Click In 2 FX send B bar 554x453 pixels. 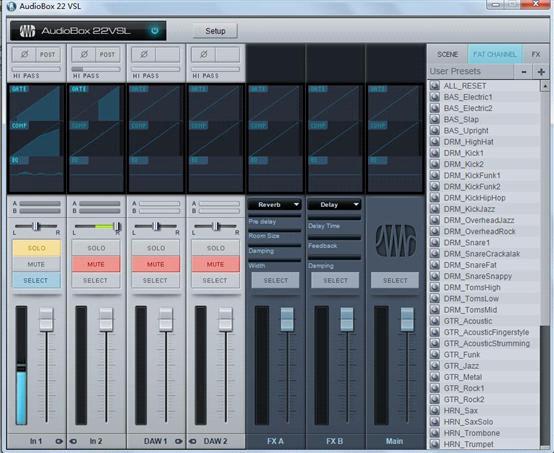click(100, 211)
